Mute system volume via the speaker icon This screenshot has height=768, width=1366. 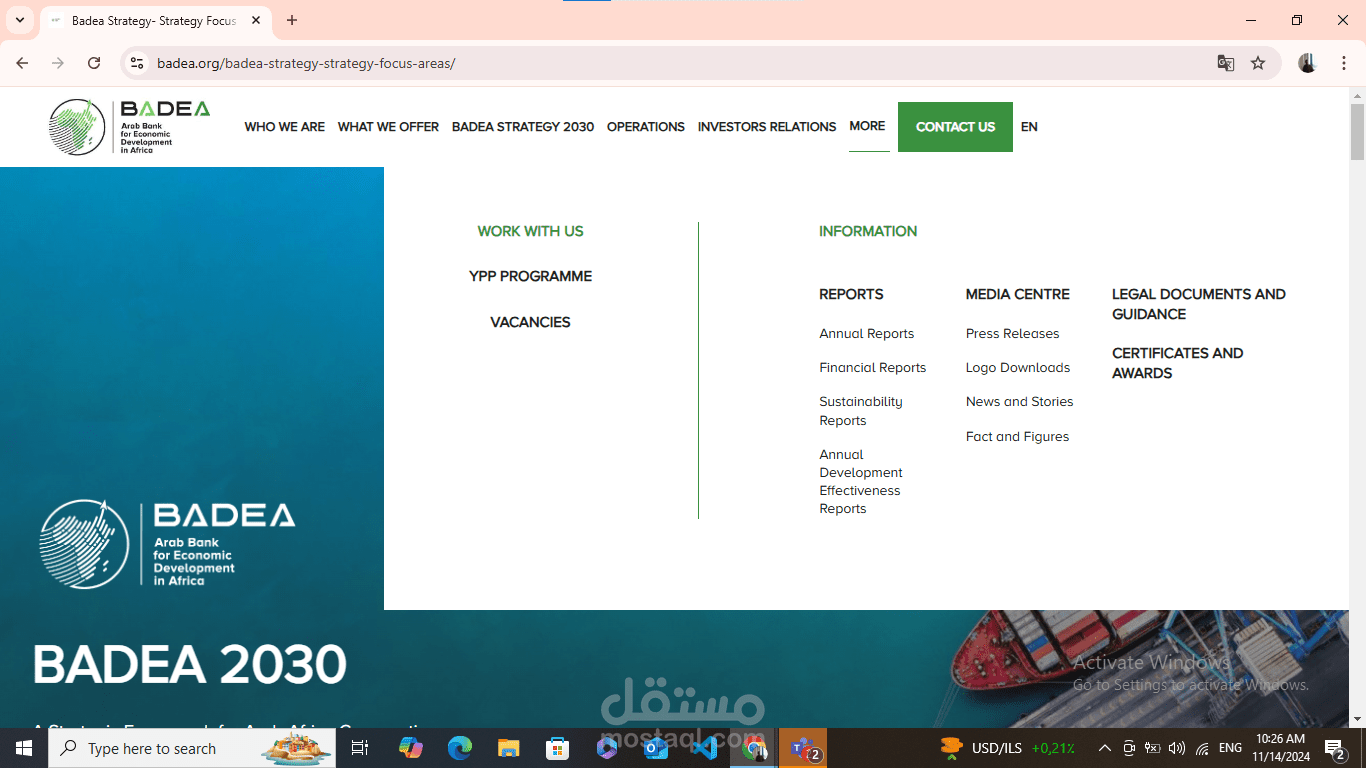[x=1176, y=748]
